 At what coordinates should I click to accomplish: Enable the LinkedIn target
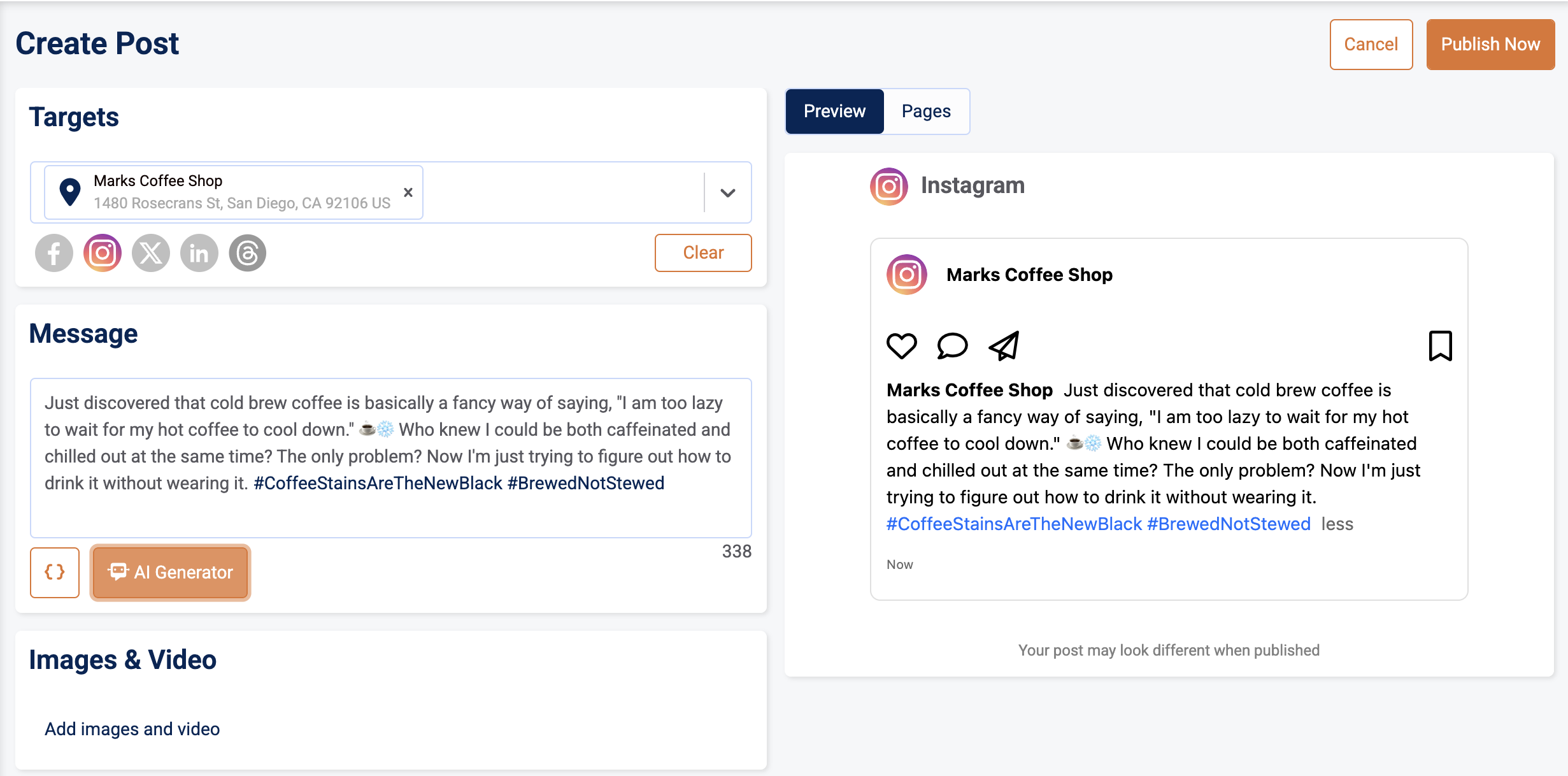199,252
